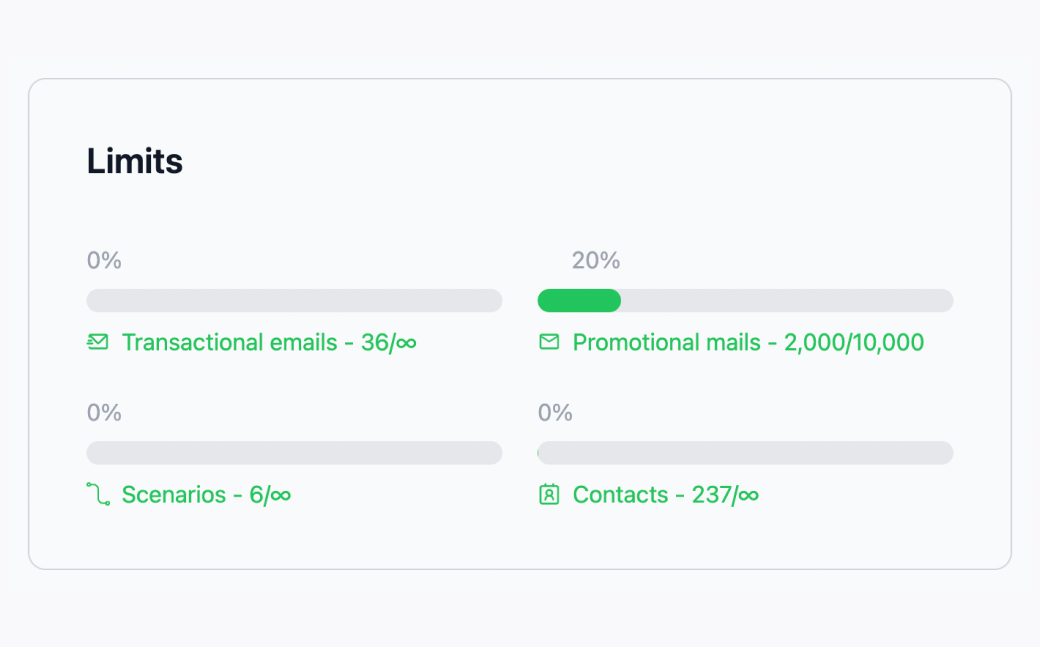
Task: Click the empty Scenarios progress bar
Action: tap(294, 452)
